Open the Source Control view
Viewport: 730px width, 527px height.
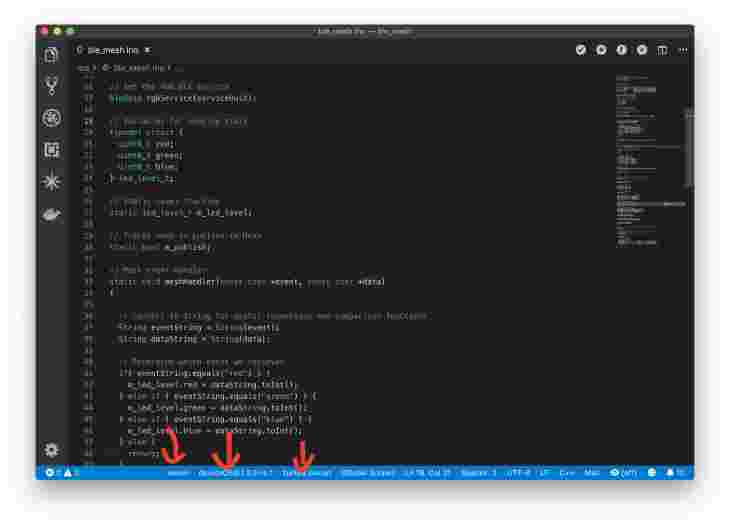[51, 86]
